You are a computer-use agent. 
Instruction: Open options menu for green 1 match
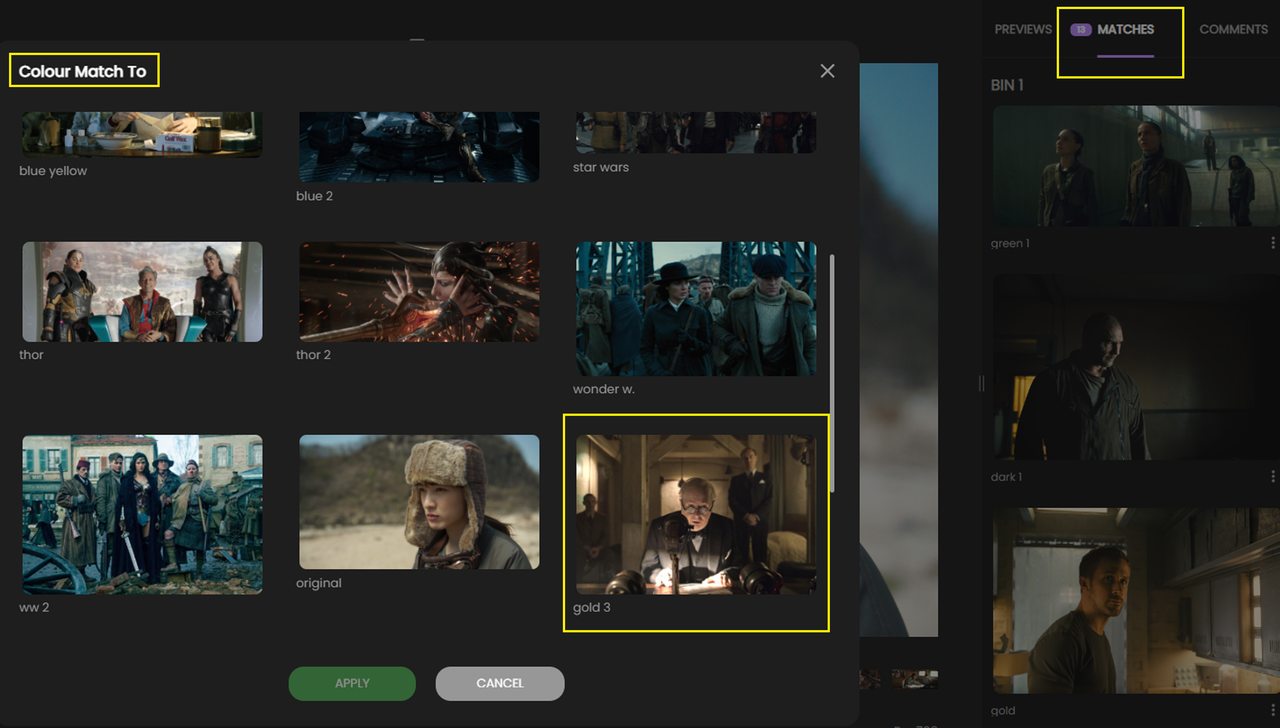point(1273,243)
